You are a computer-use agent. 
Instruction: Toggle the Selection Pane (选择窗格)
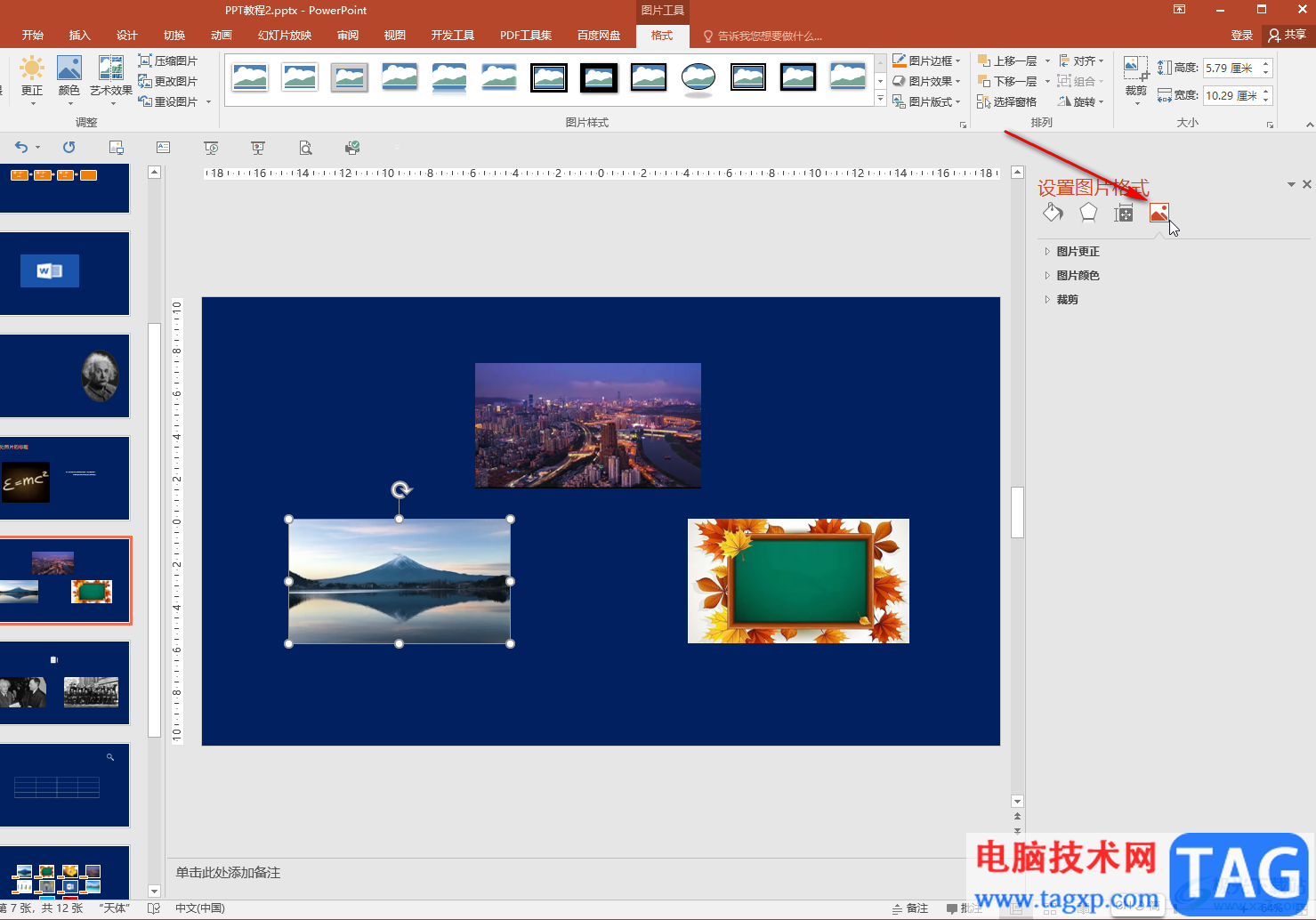point(1007,102)
